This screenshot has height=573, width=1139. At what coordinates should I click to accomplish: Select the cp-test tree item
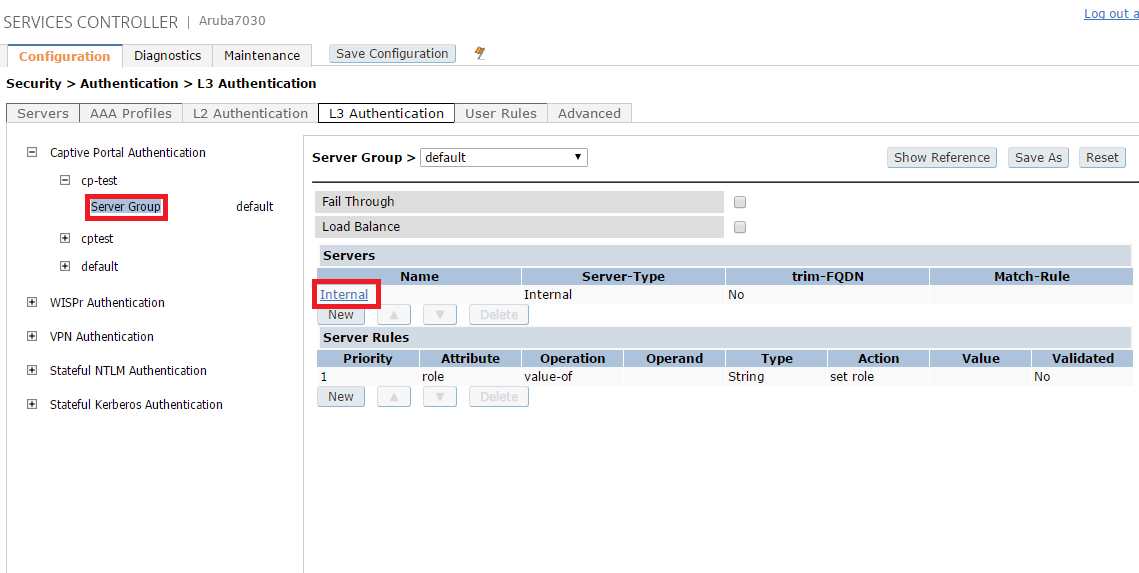pos(100,181)
